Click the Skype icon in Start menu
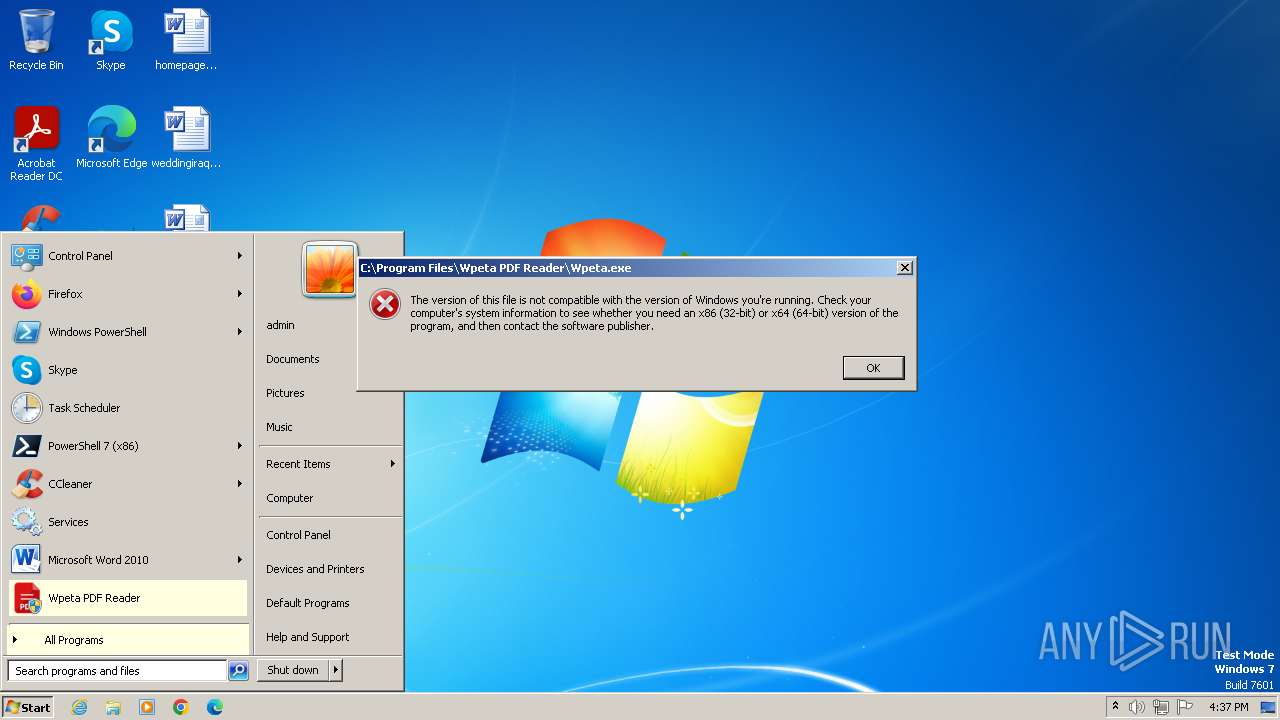 click(x=26, y=370)
